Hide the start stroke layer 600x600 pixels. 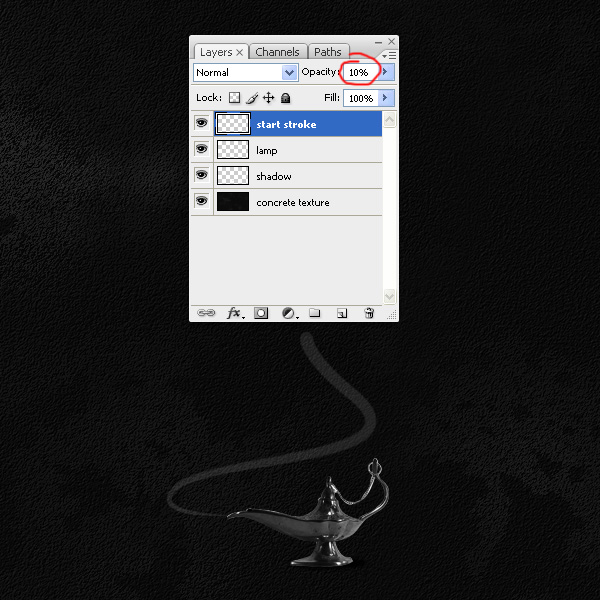click(x=202, y=123)
